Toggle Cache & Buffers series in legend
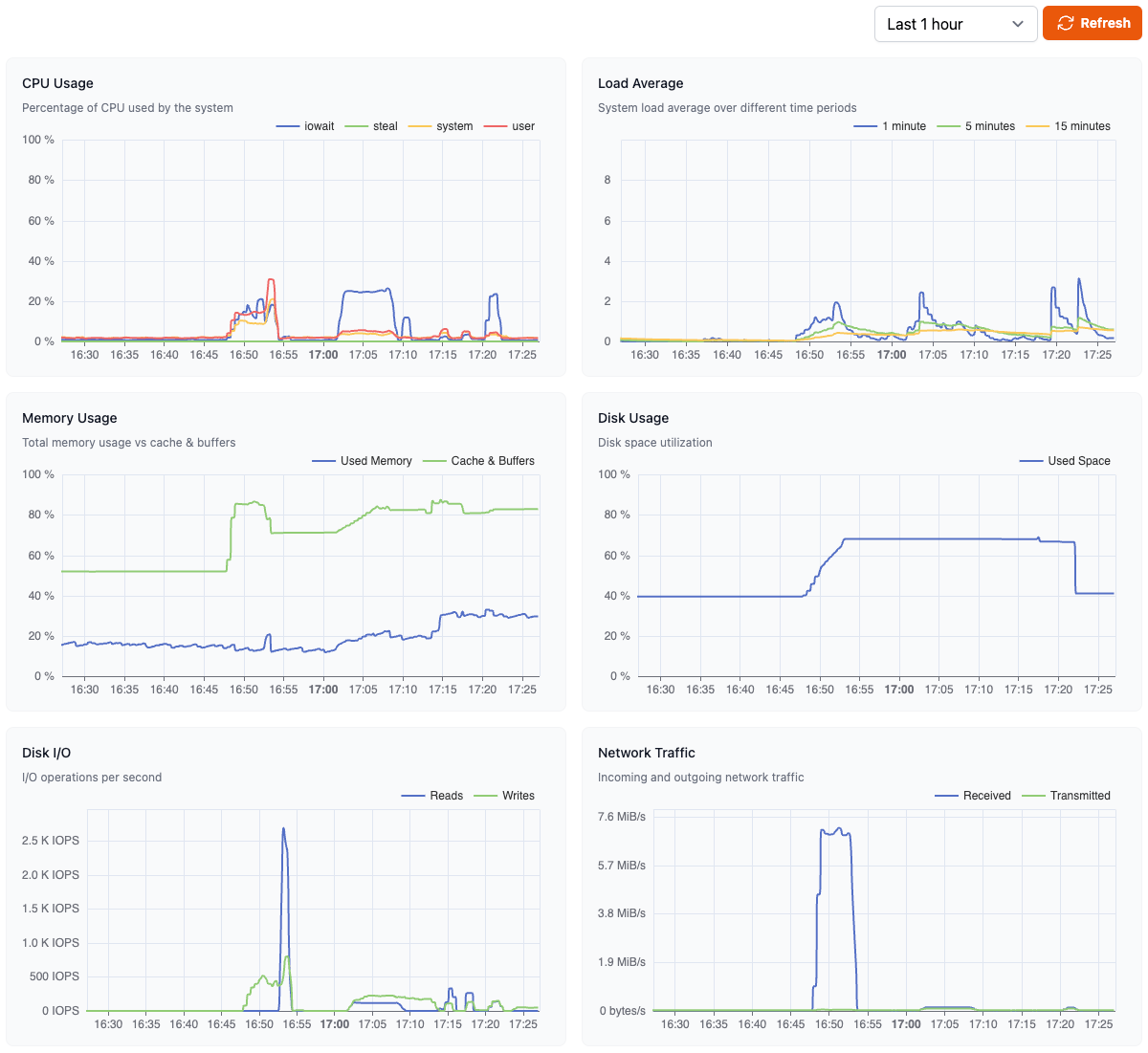This screenshot has width=1148, height=1053. pyautogui.click(x=478, y=461)
